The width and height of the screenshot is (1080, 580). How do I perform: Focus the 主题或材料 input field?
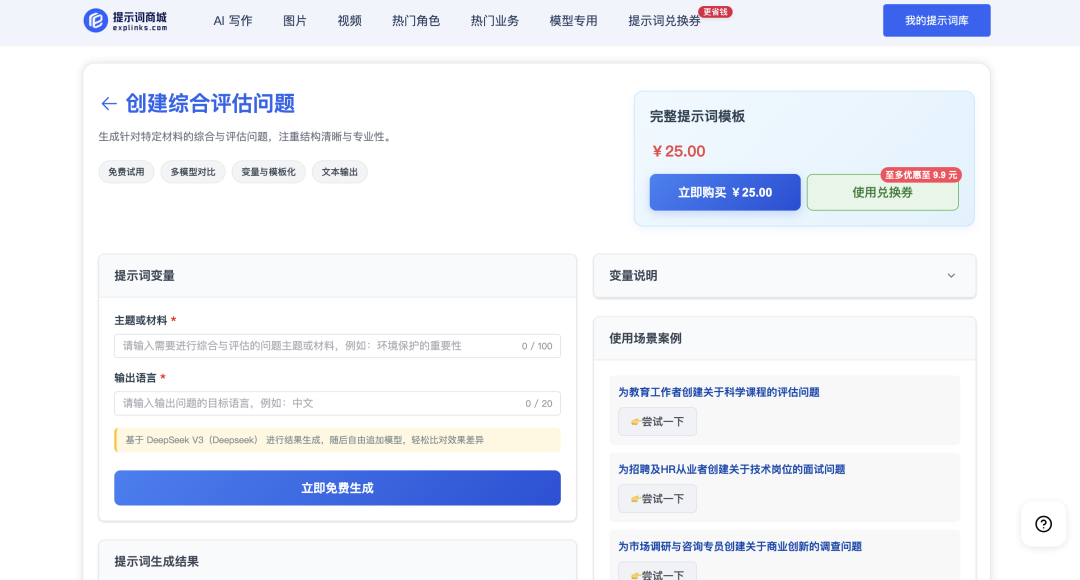pos(338,346)
